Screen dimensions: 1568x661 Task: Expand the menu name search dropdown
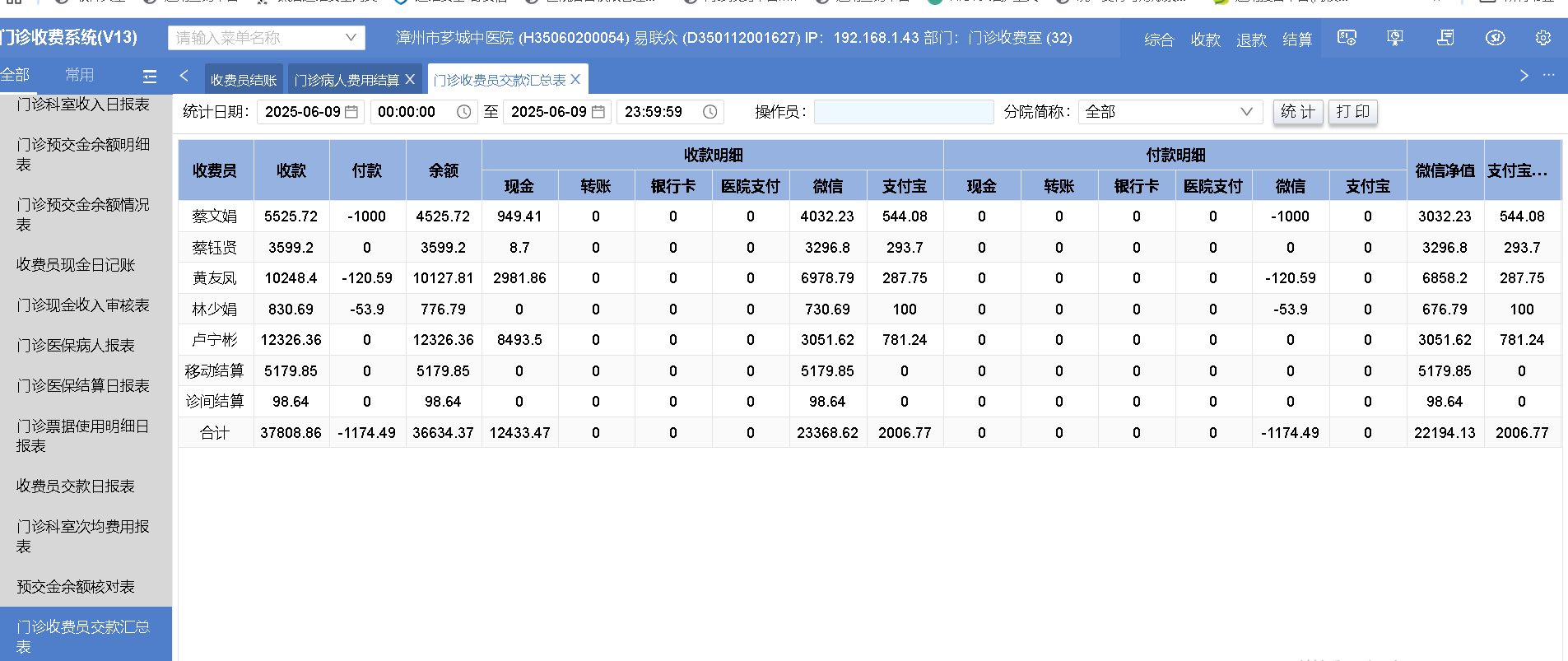click(351, 38)
